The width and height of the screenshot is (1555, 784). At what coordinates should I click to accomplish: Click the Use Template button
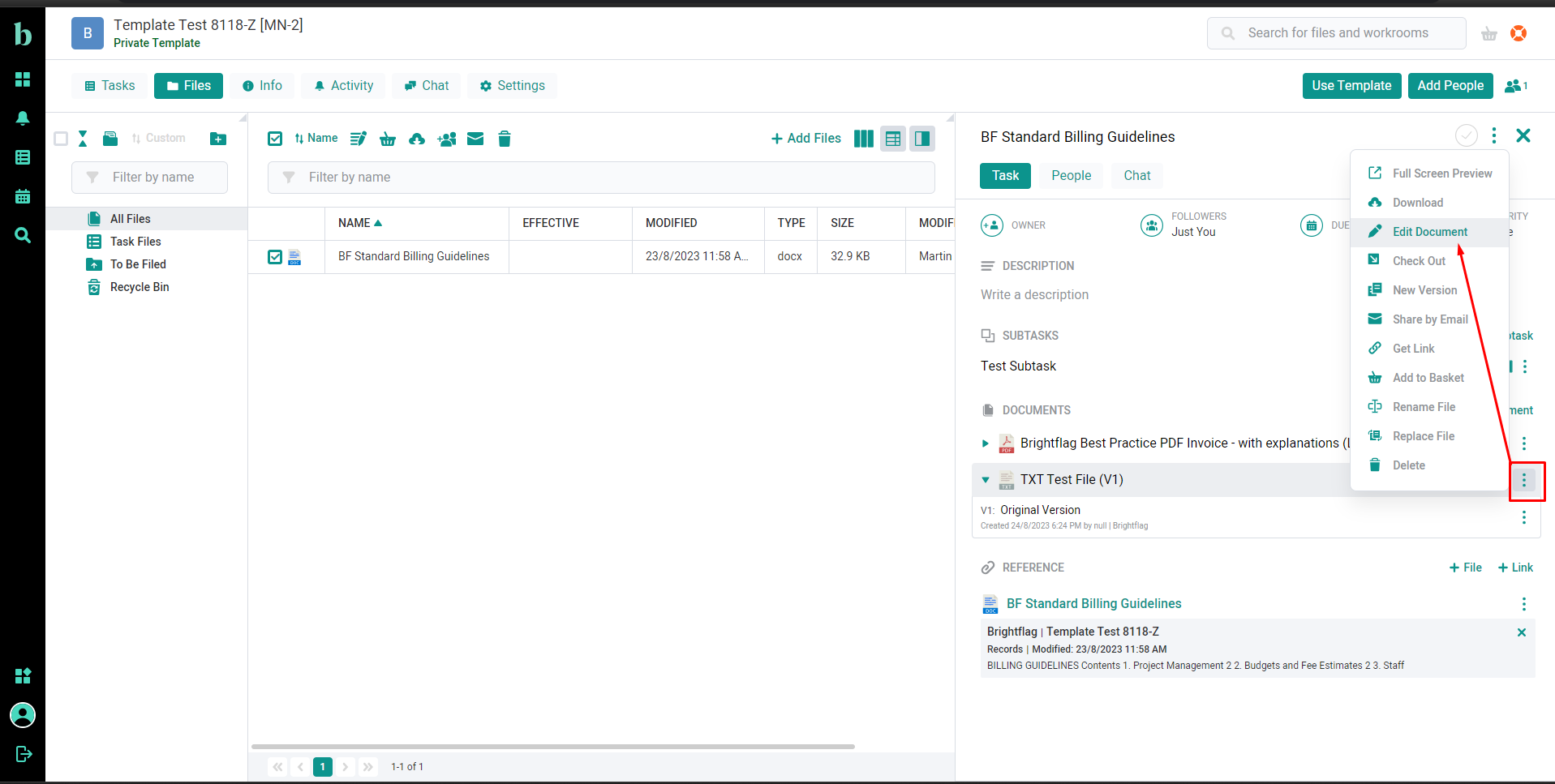click(1351, 86)
